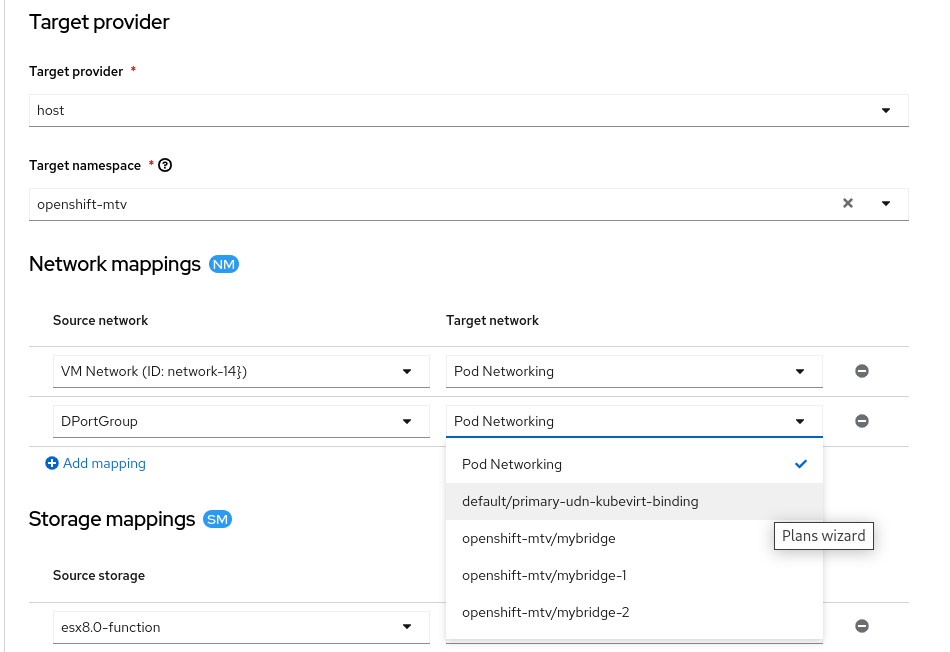The image size is (950, 652).
Task: Click the SM storage mappings badge
Action: pos(217,519)
